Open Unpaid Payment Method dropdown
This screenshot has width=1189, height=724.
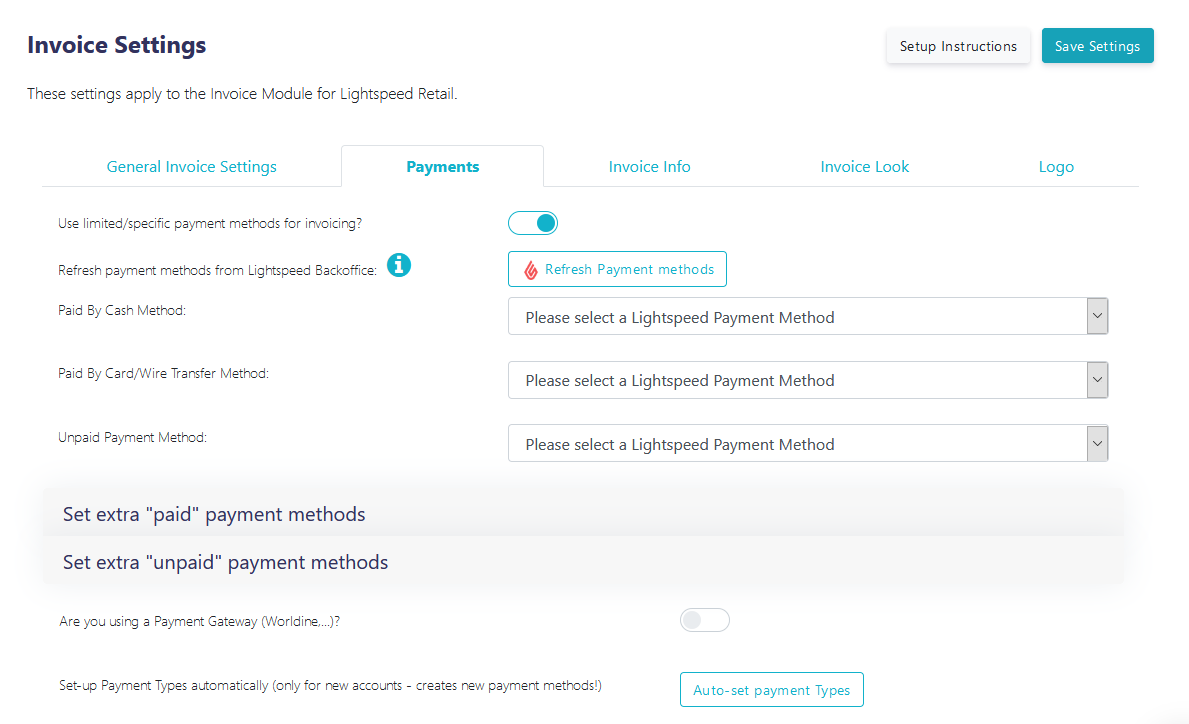[808, 443]
